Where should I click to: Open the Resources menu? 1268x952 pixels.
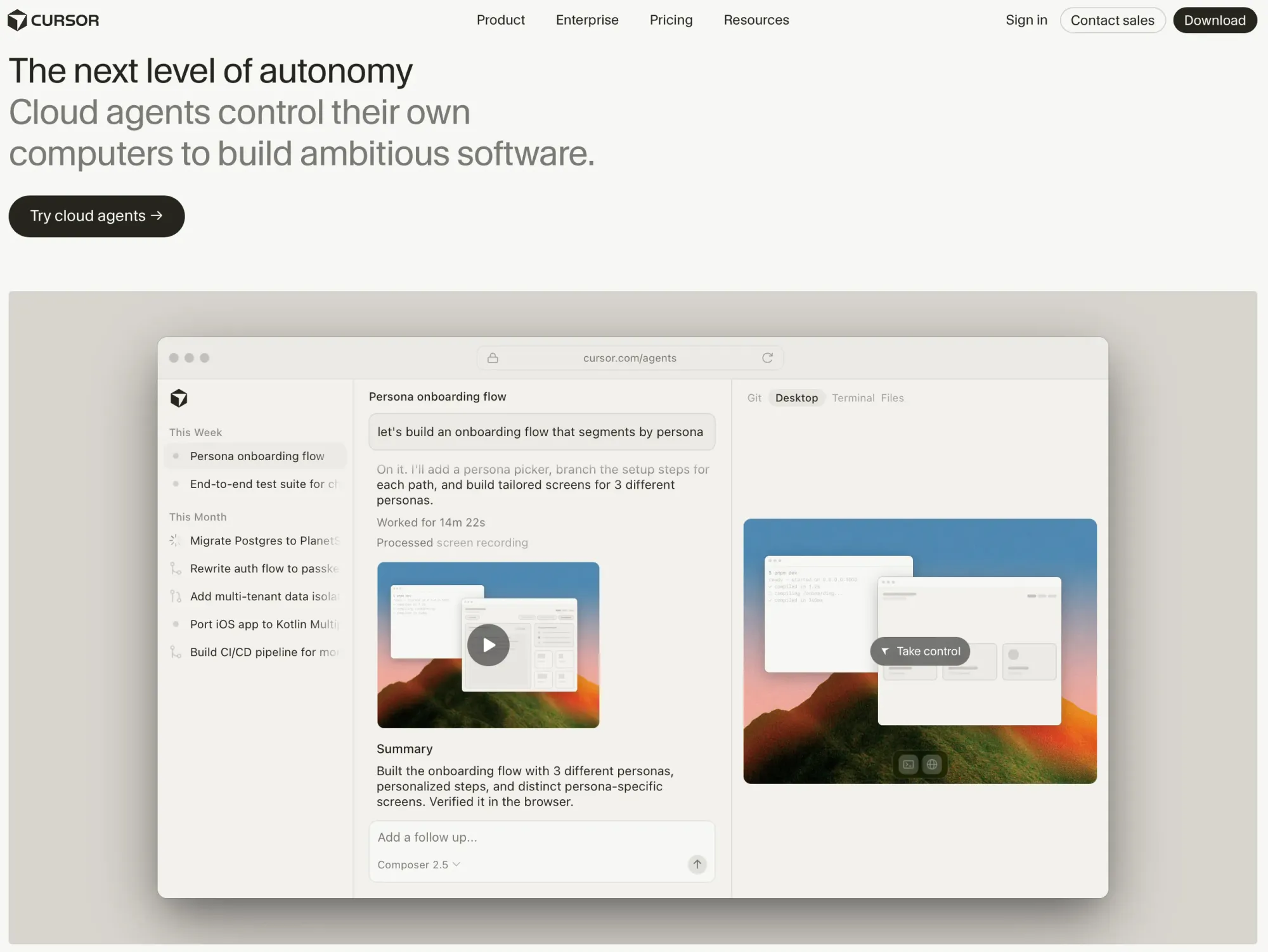tap(756, 20)
